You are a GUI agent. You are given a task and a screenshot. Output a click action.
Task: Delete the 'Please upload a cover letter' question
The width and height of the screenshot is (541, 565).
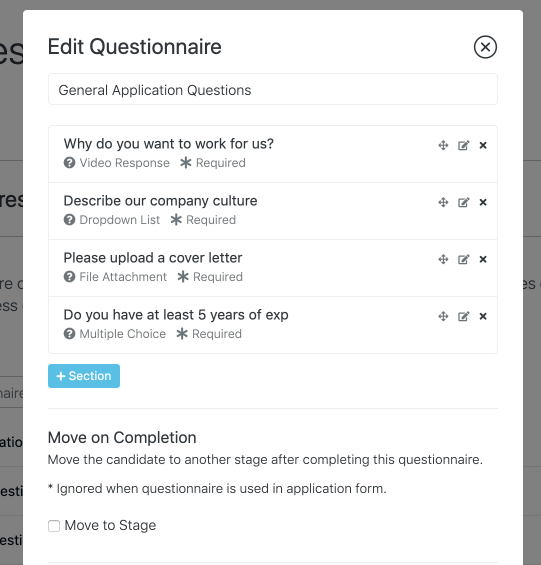[x=483, y=259]
